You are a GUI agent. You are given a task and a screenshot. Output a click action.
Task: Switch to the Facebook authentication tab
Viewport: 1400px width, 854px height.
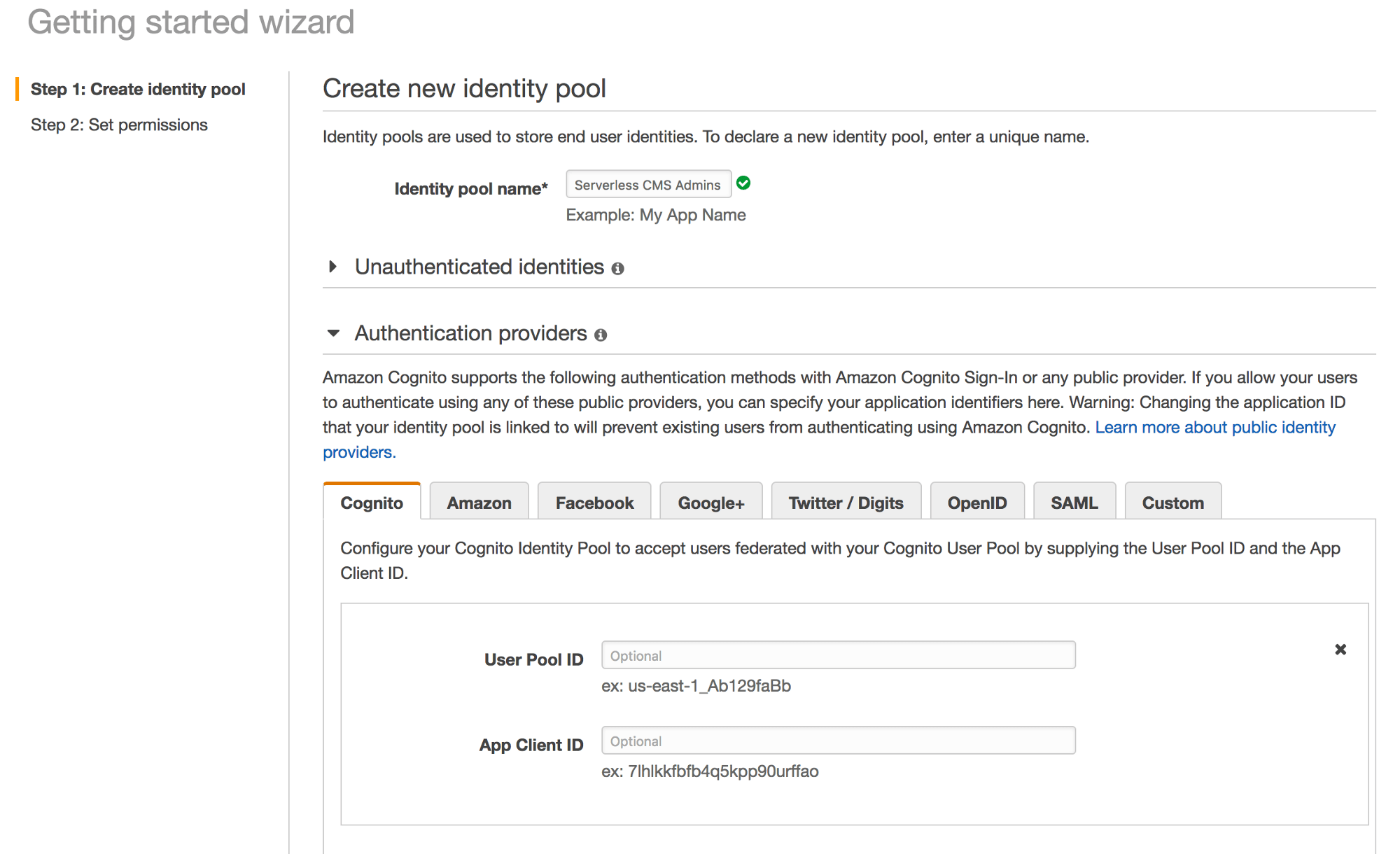click(x=594, y=502)
